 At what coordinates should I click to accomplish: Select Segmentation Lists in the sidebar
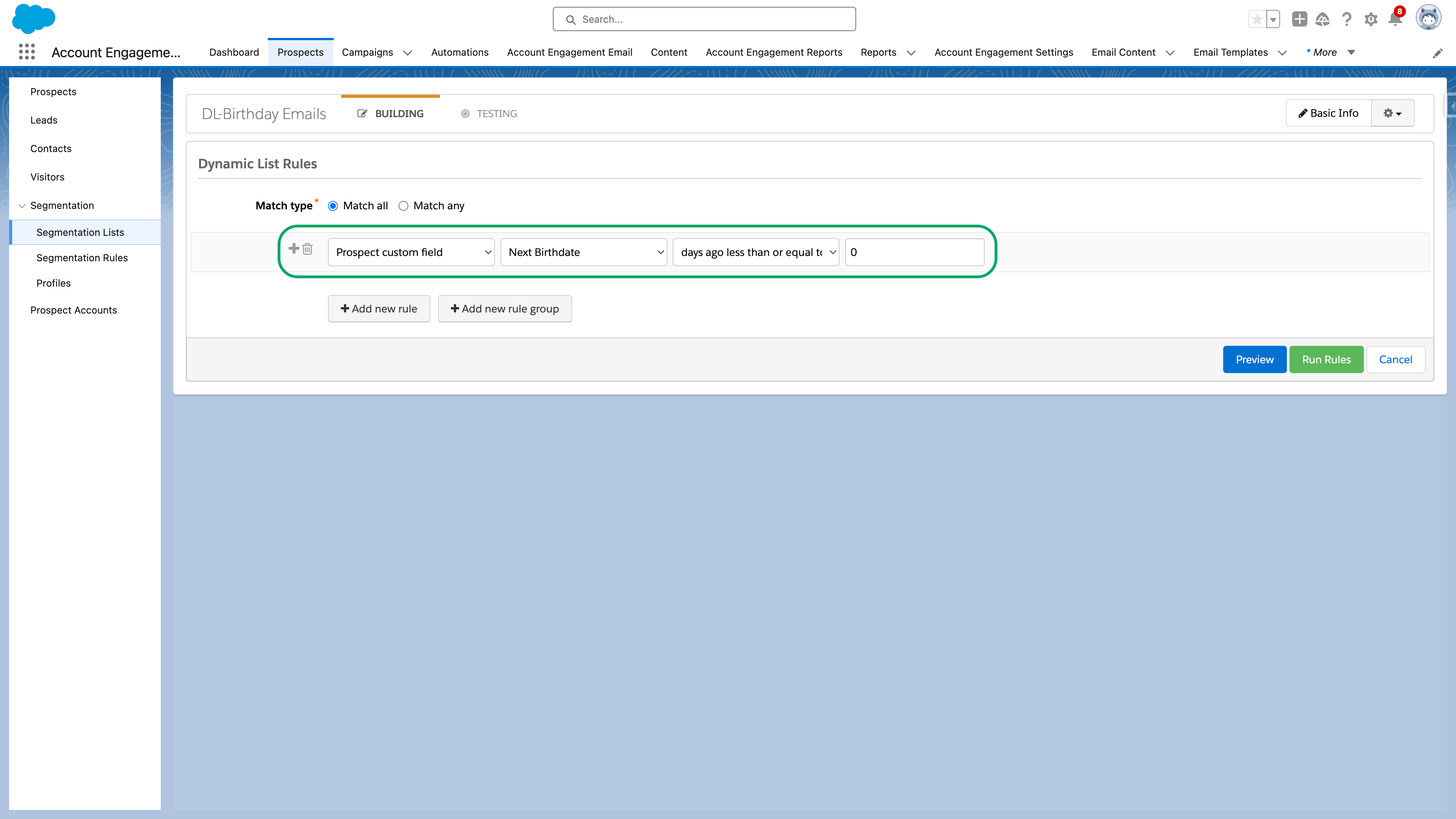coord(85,232)
